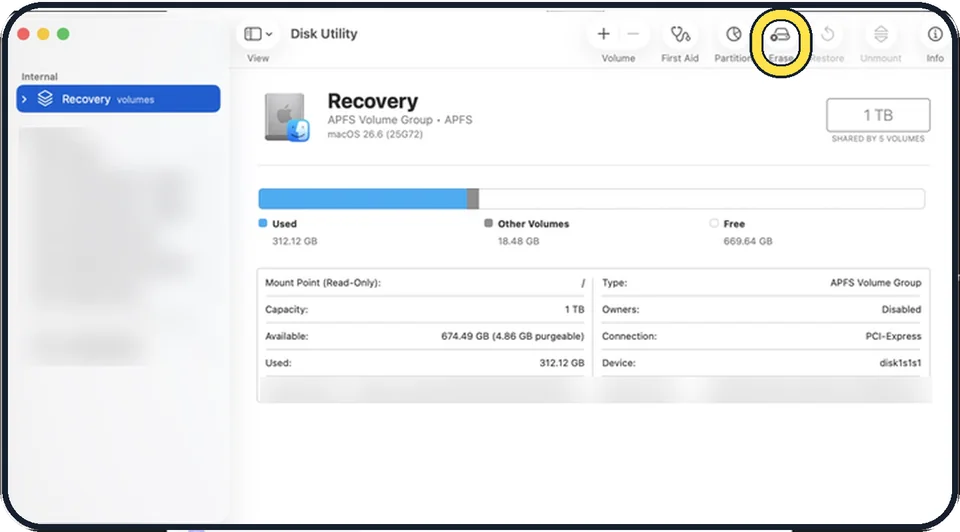Click the Recovery disk image icon
Screen dimensions: 960x532
click(x=287, y=117)
